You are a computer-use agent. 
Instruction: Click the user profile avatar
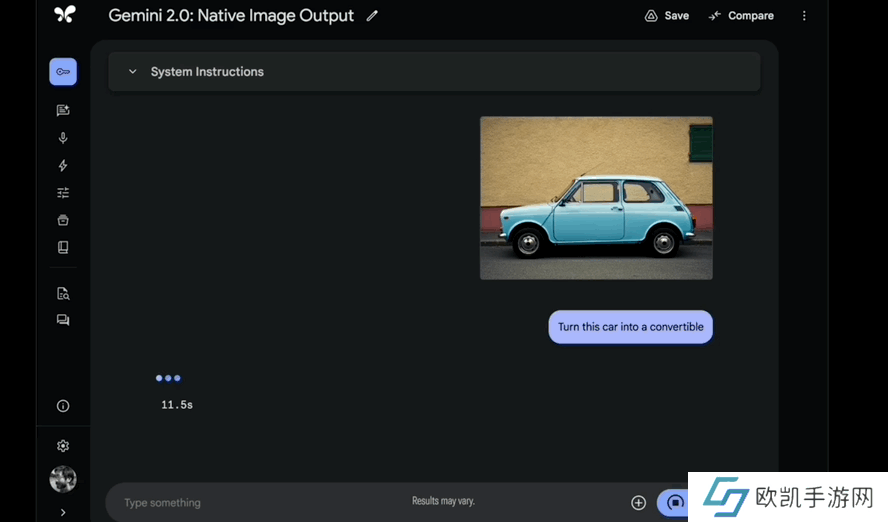[x=63, y=479]
